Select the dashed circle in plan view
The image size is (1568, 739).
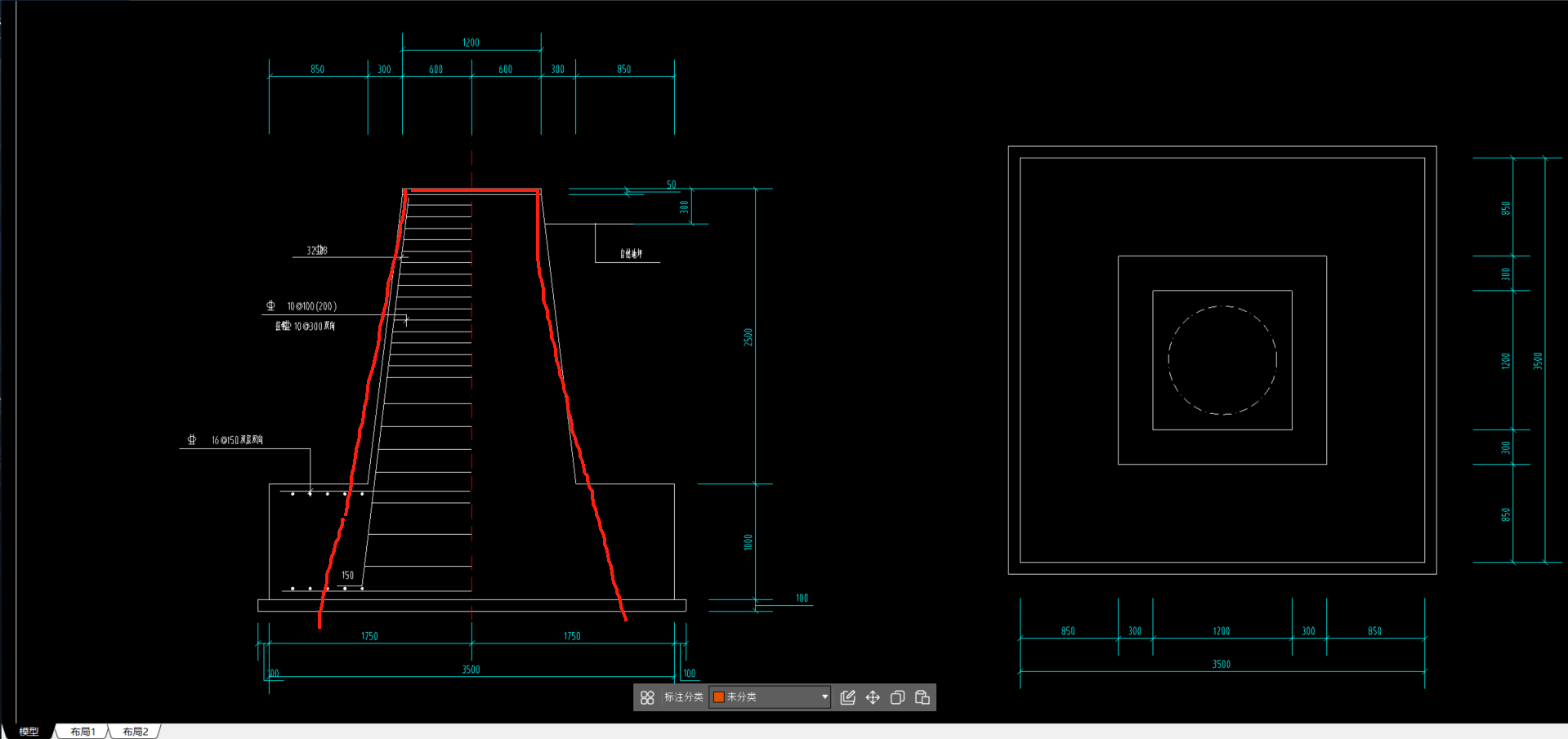click(x=1222, y=360)
